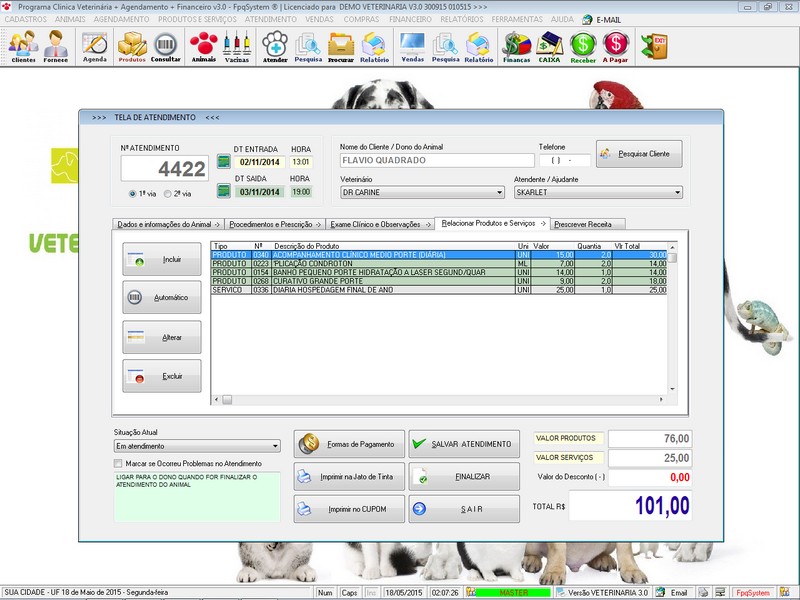
Task: Click the Telefone input field
Action: [565, 160]
